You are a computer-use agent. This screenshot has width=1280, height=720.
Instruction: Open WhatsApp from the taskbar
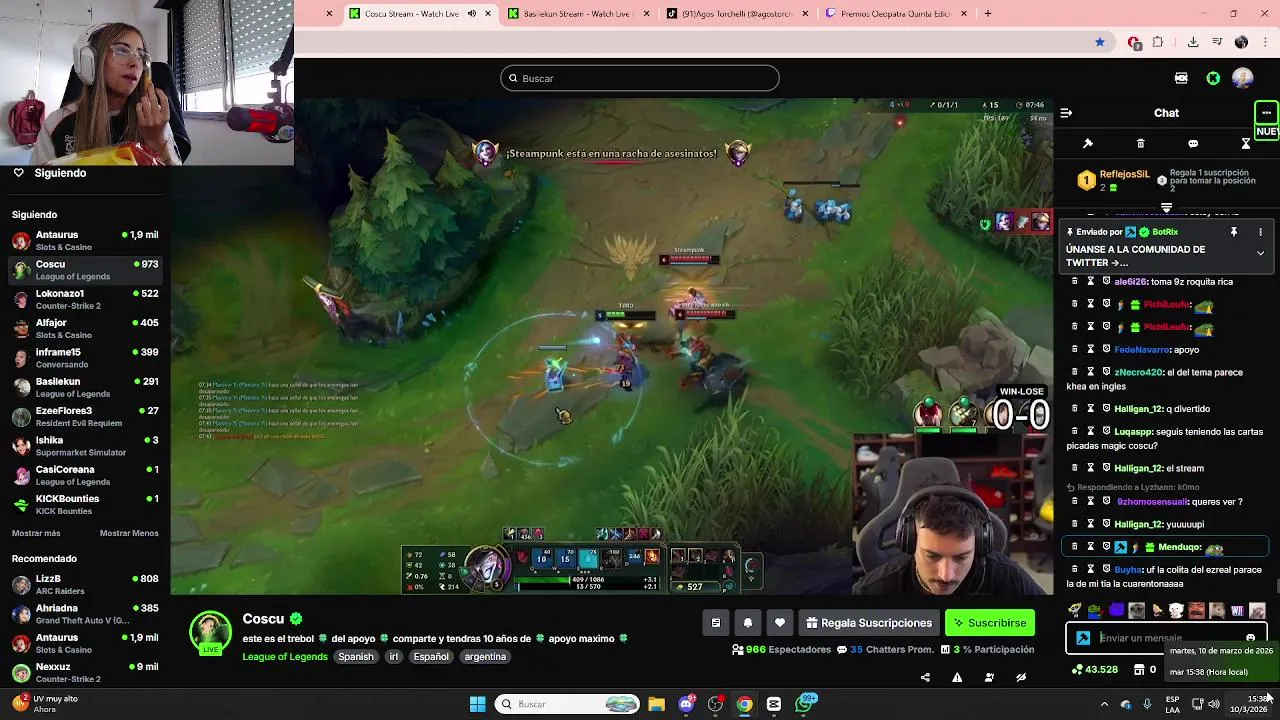[x=805, y=704]
